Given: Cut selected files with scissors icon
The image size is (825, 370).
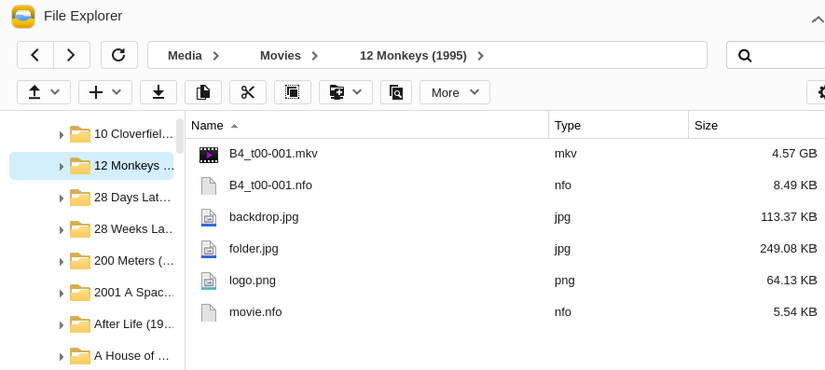Looking at the screenshot, I should (248, 93).
